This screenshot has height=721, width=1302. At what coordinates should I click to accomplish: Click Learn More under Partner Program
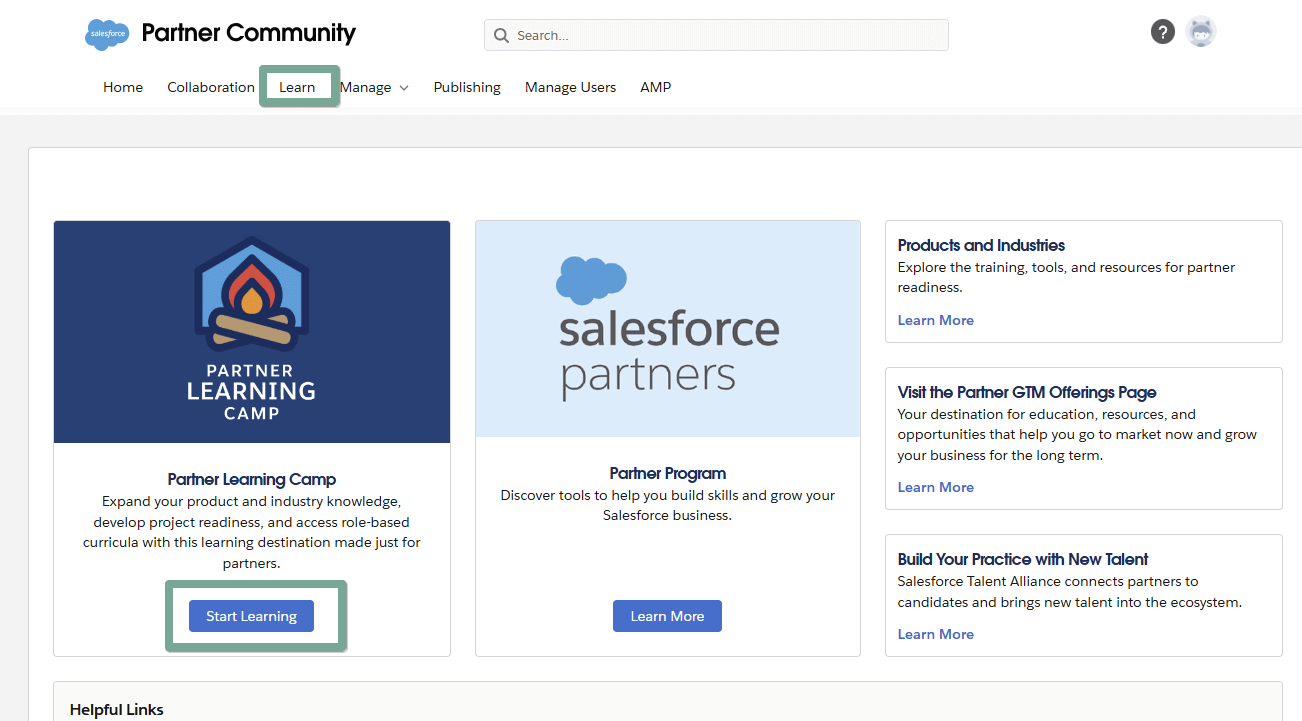tap(667, 616)
